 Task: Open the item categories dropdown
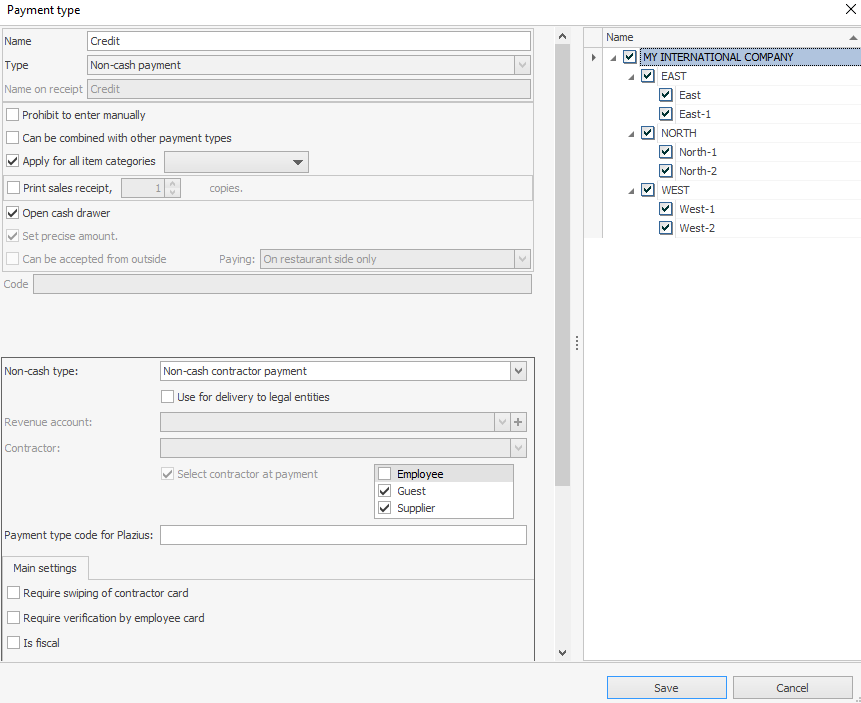coord(297,162)
